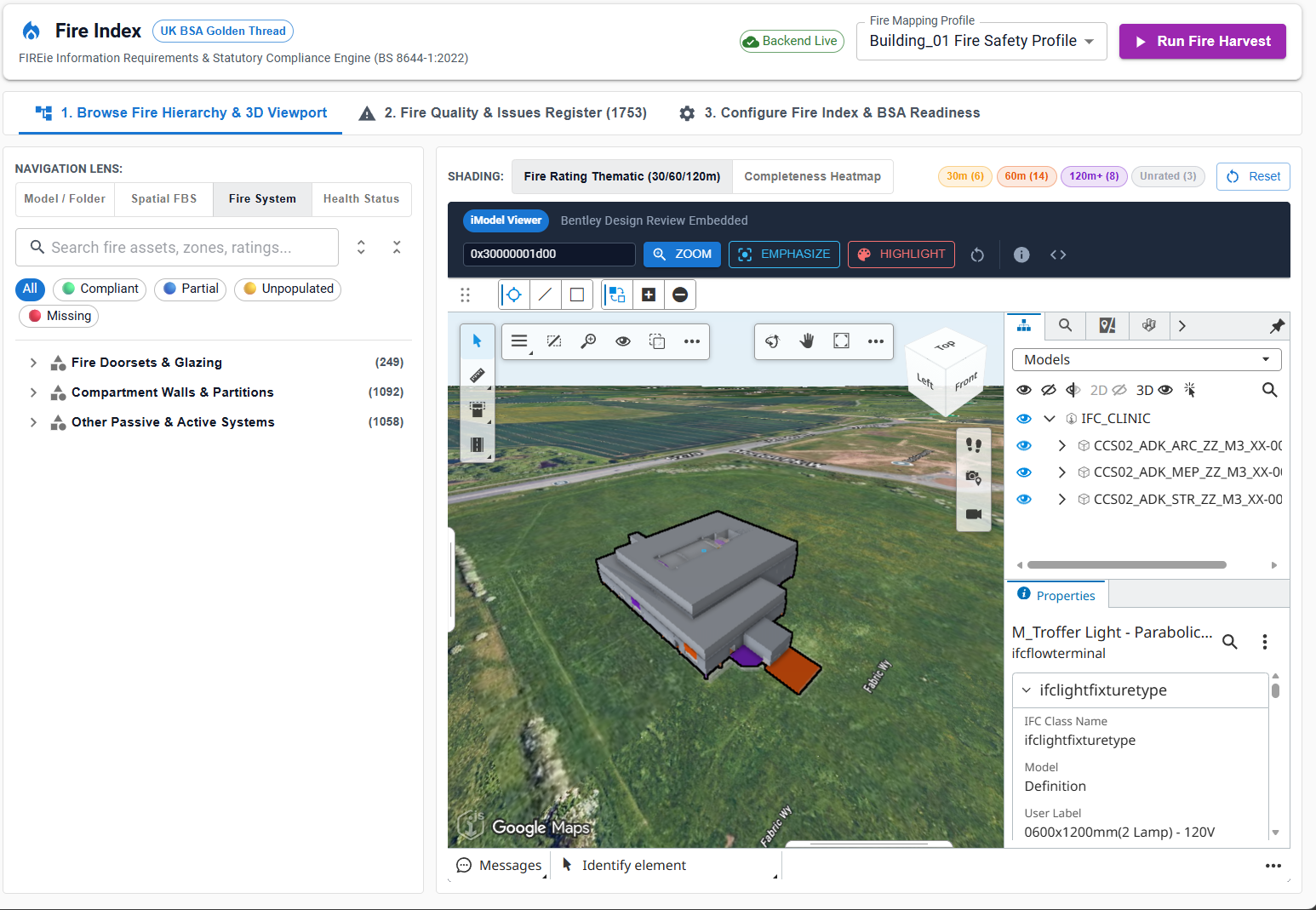
Task: Pin the model tree panel
Action: click(x=1277, y=326)
